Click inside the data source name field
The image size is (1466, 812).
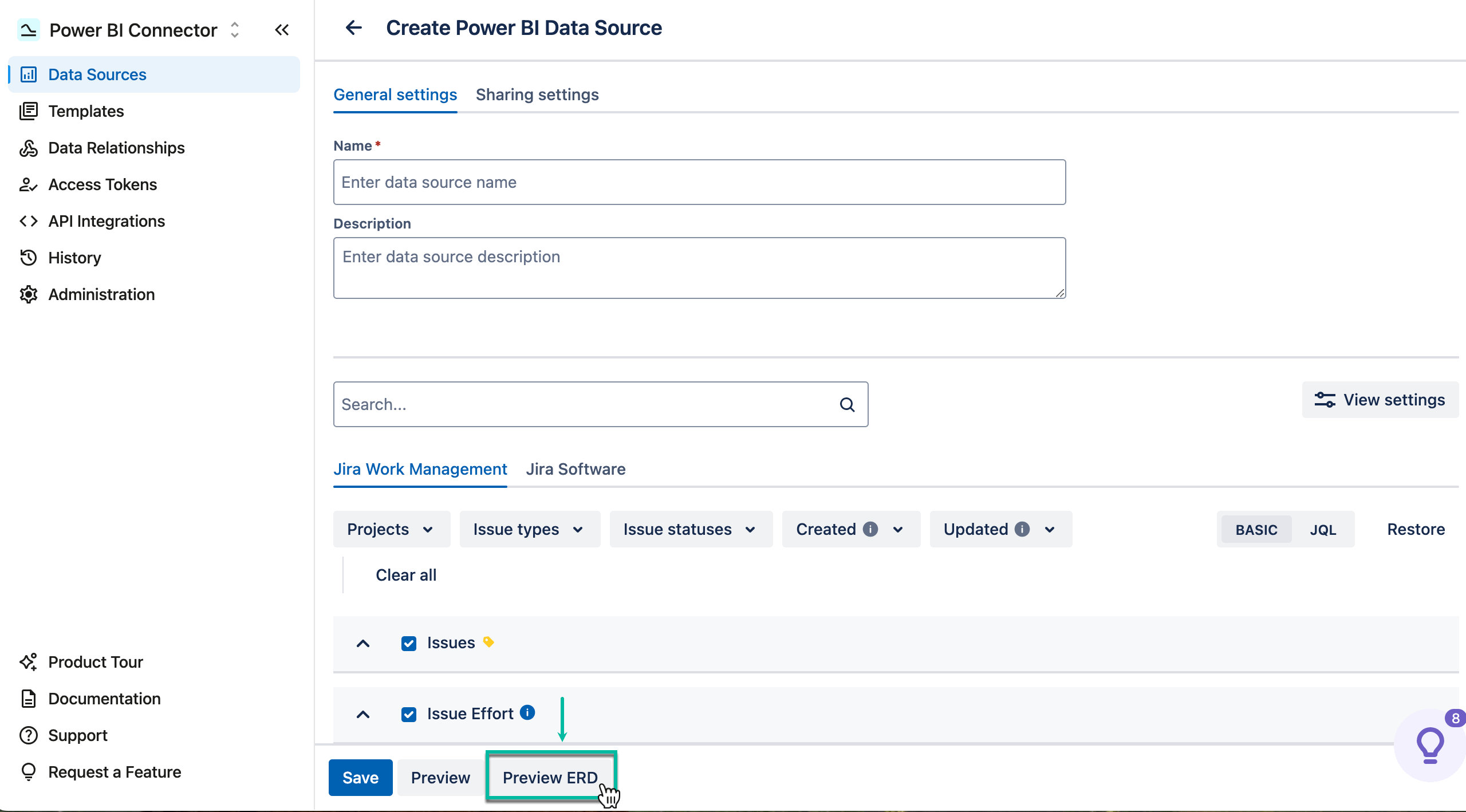[x=699, y=182]
